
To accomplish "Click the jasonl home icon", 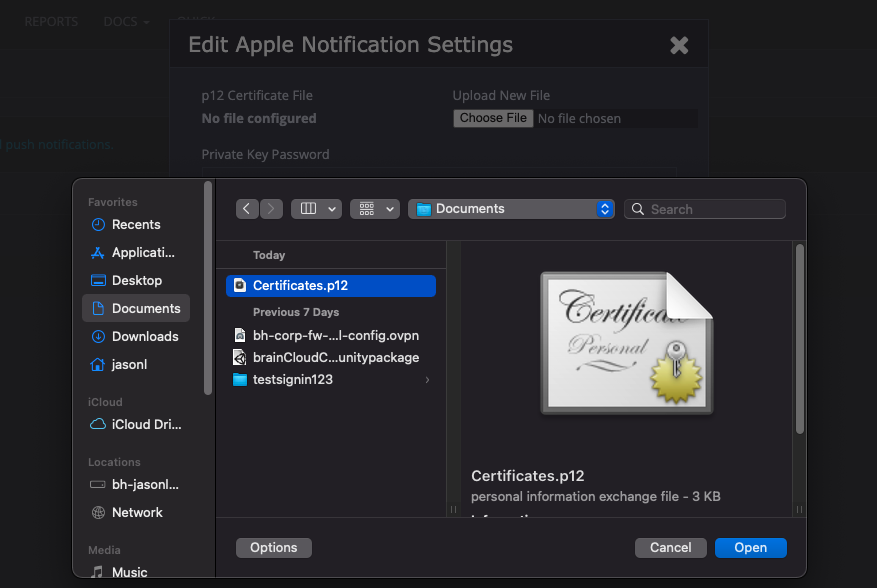I will coord(98,364).
